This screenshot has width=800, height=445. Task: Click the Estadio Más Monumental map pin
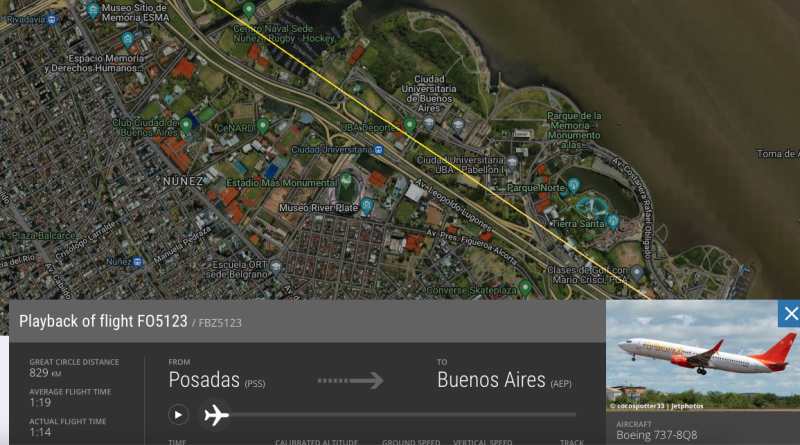(x=346, y=180)
